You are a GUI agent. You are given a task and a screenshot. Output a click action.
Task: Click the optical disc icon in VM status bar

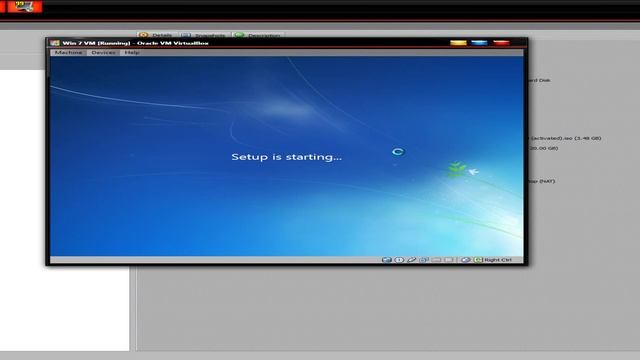click(399, 260)
